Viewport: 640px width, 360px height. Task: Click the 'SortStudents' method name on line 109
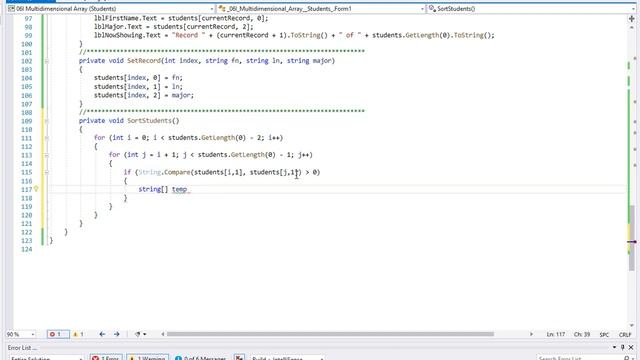[149, 121]
